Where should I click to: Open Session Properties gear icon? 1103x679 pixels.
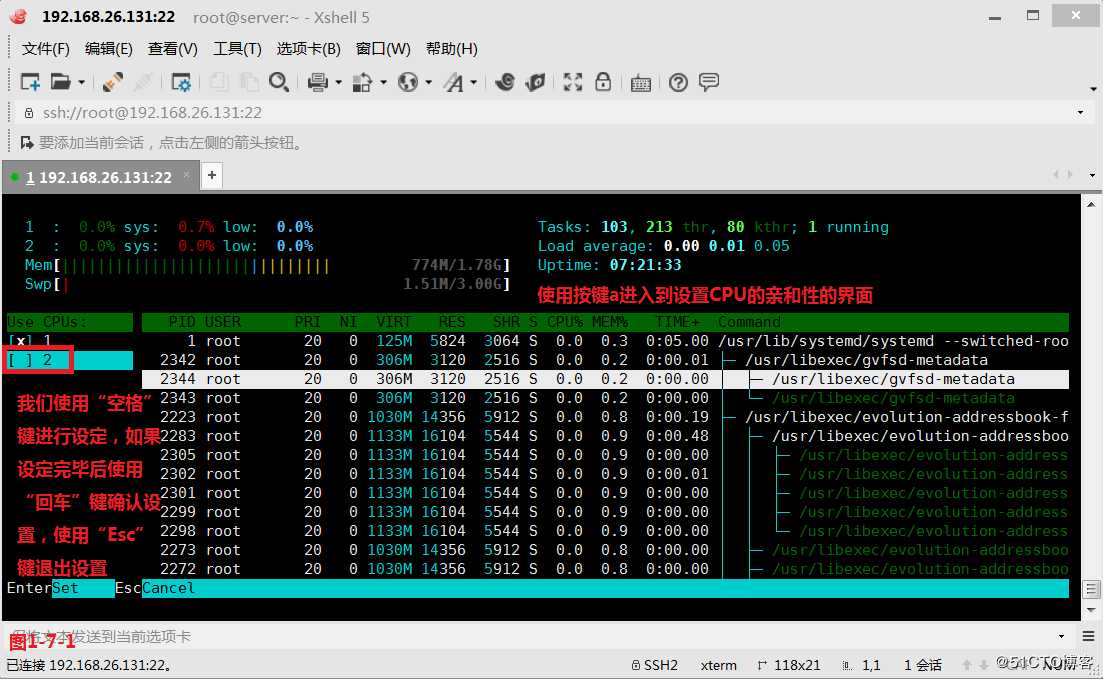click(x=181, y=82)
